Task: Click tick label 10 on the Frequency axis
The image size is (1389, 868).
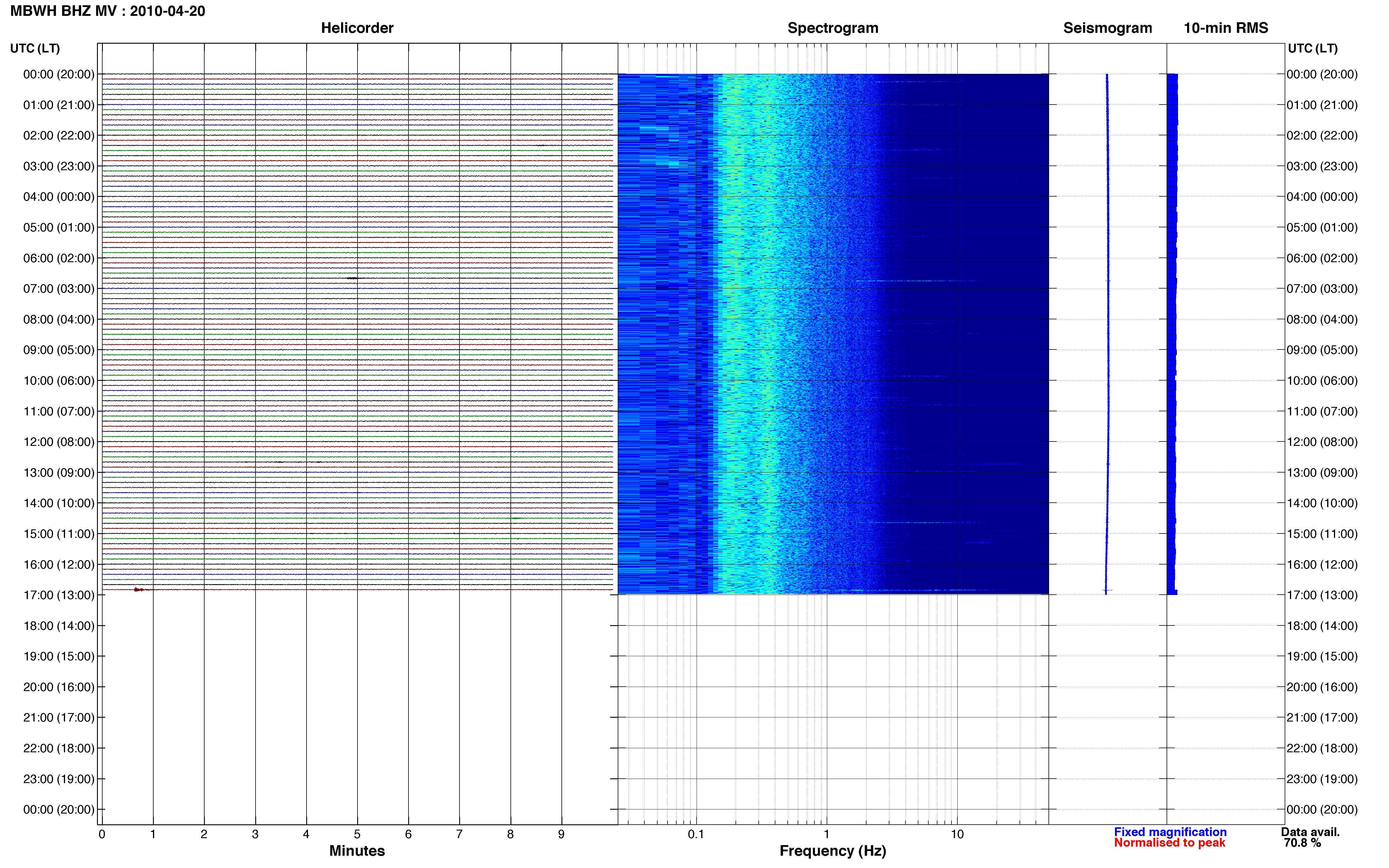Action: (957, 834)
